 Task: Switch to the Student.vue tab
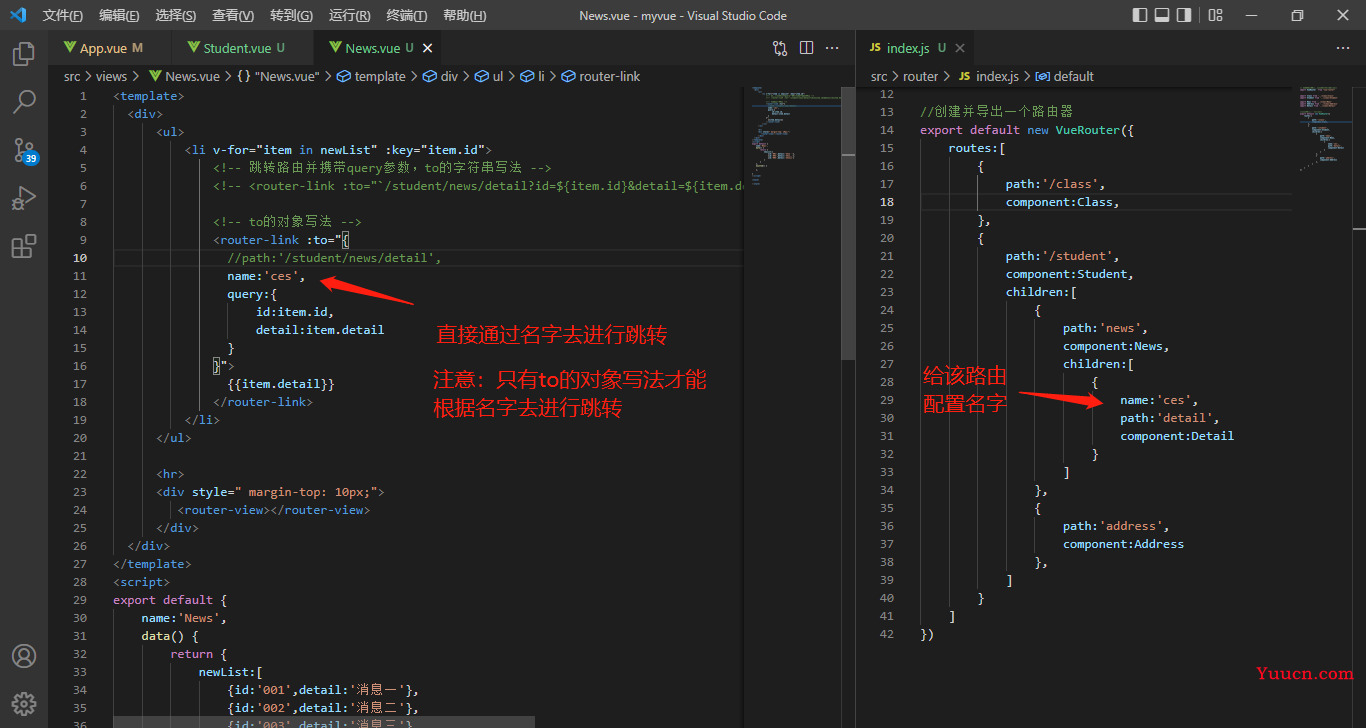(x=243, y=48)
